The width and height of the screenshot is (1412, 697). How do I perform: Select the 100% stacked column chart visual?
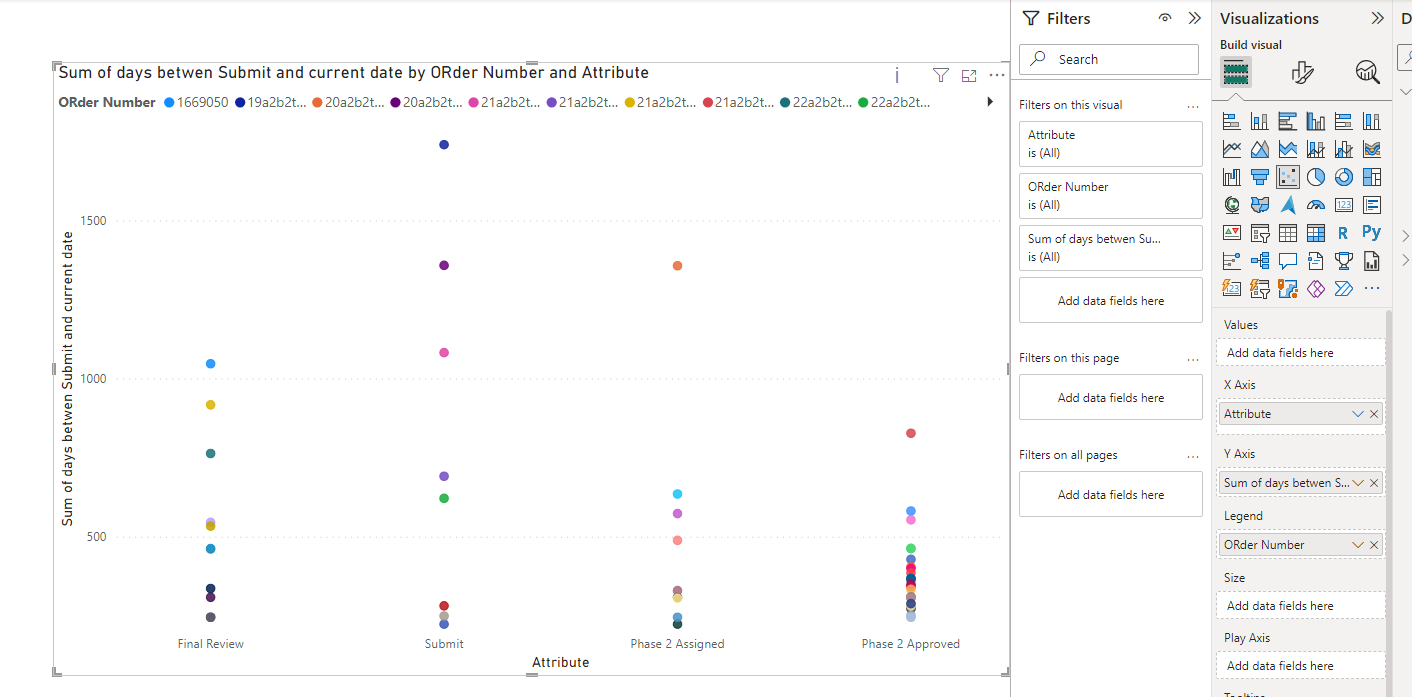pos(1372,121)
